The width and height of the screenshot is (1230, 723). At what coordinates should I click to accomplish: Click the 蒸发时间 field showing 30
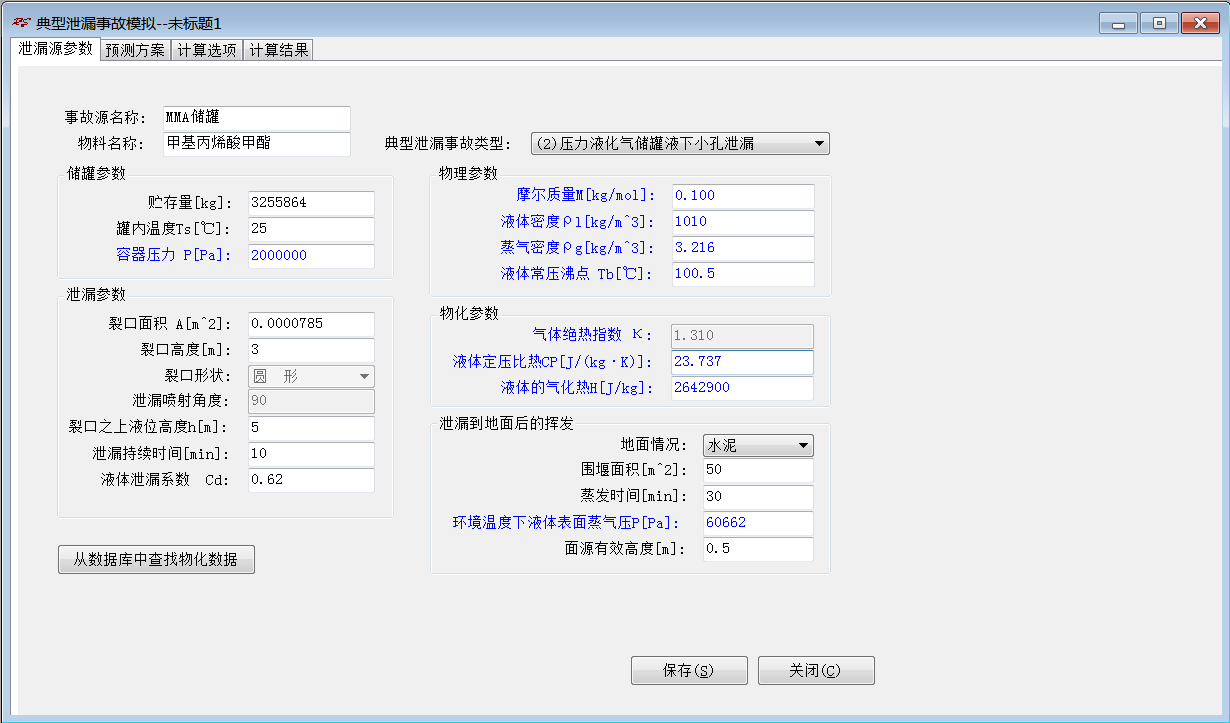coord(758,497)
